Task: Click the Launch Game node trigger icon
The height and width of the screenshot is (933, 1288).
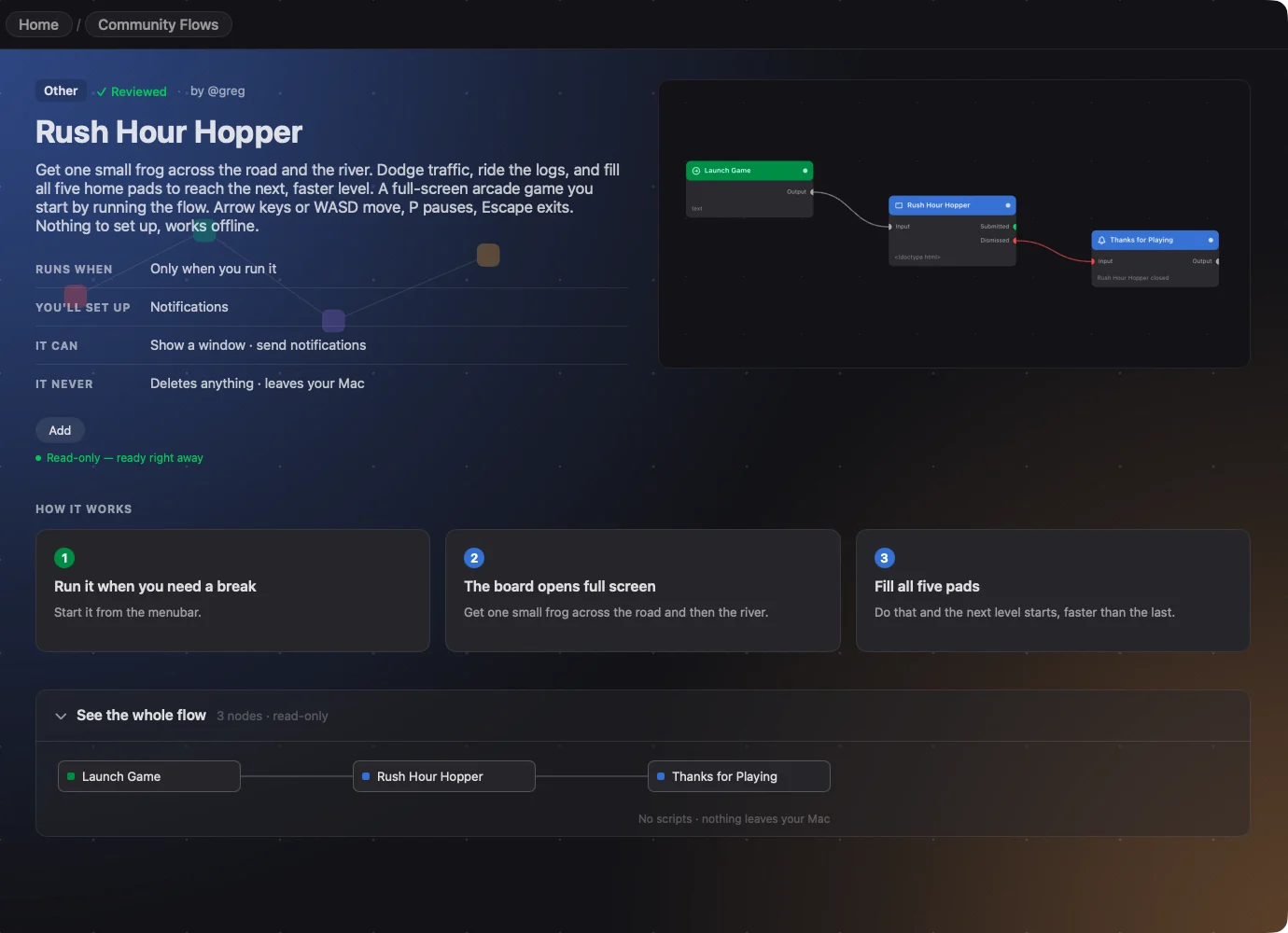Action: (x=696, y=171)
